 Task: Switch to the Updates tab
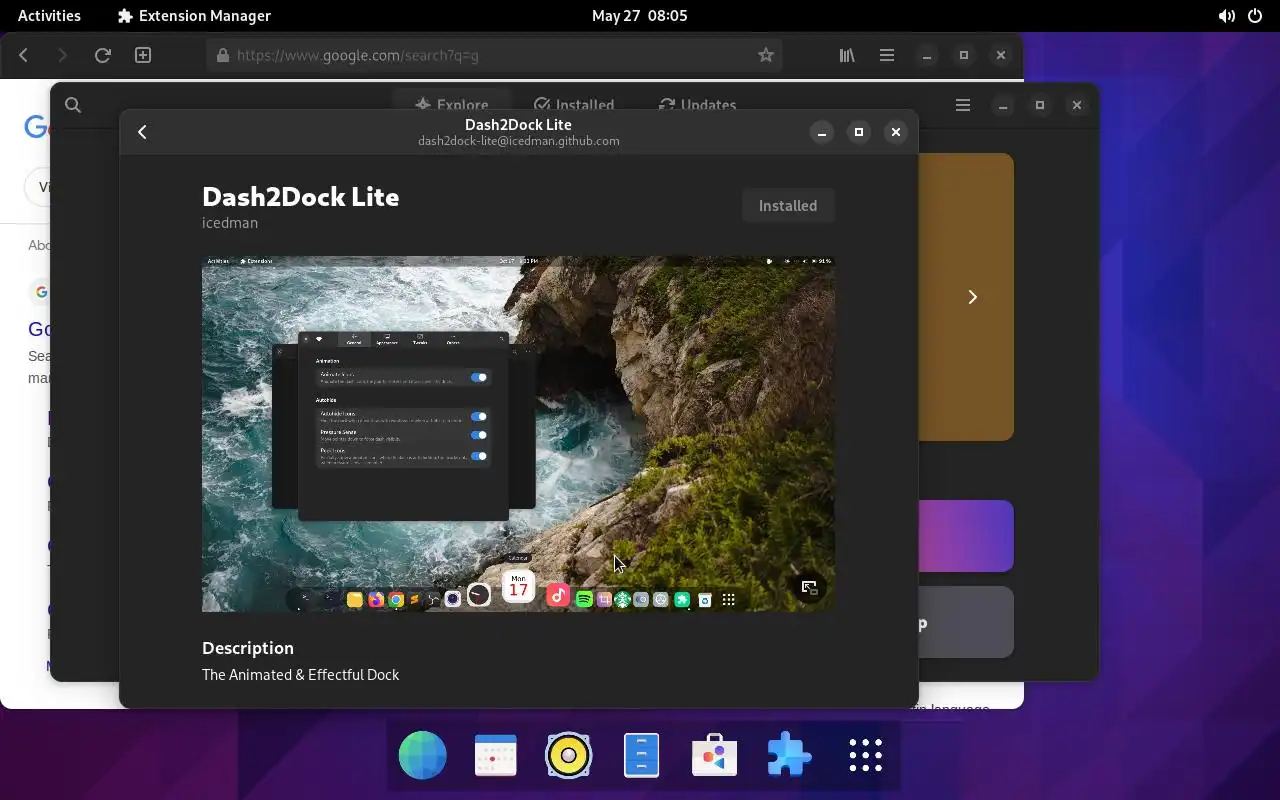(x=698, y=105)
